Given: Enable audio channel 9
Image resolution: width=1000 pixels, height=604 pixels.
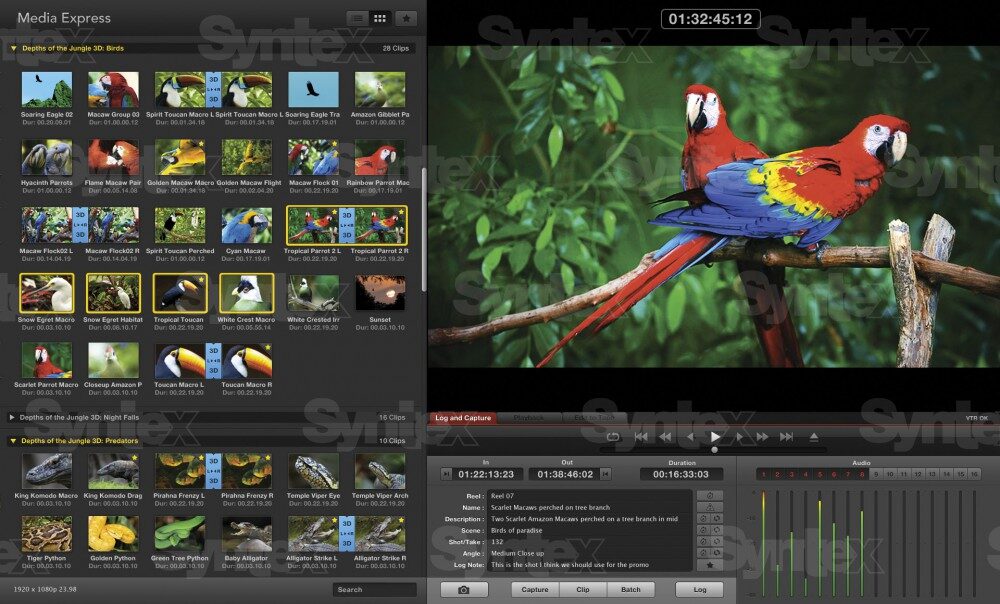Looking at the screenshot, I should [x=877, y=472].
